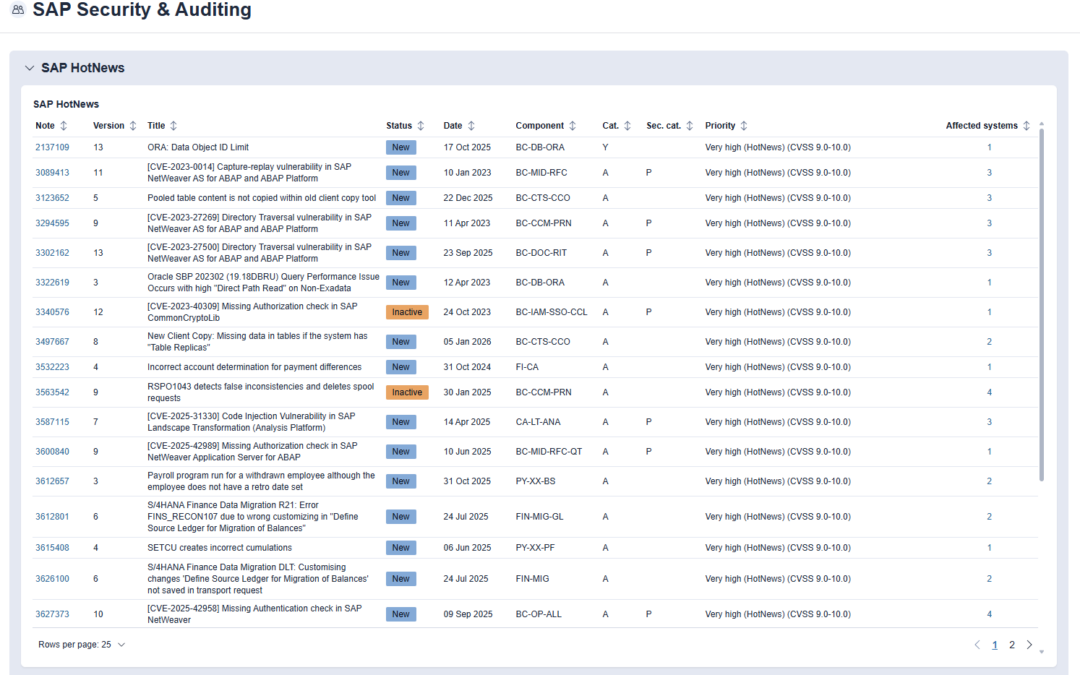Select date '22 Dec 2025' cell
The image size is (1080, 675).
tap(468, 198)
